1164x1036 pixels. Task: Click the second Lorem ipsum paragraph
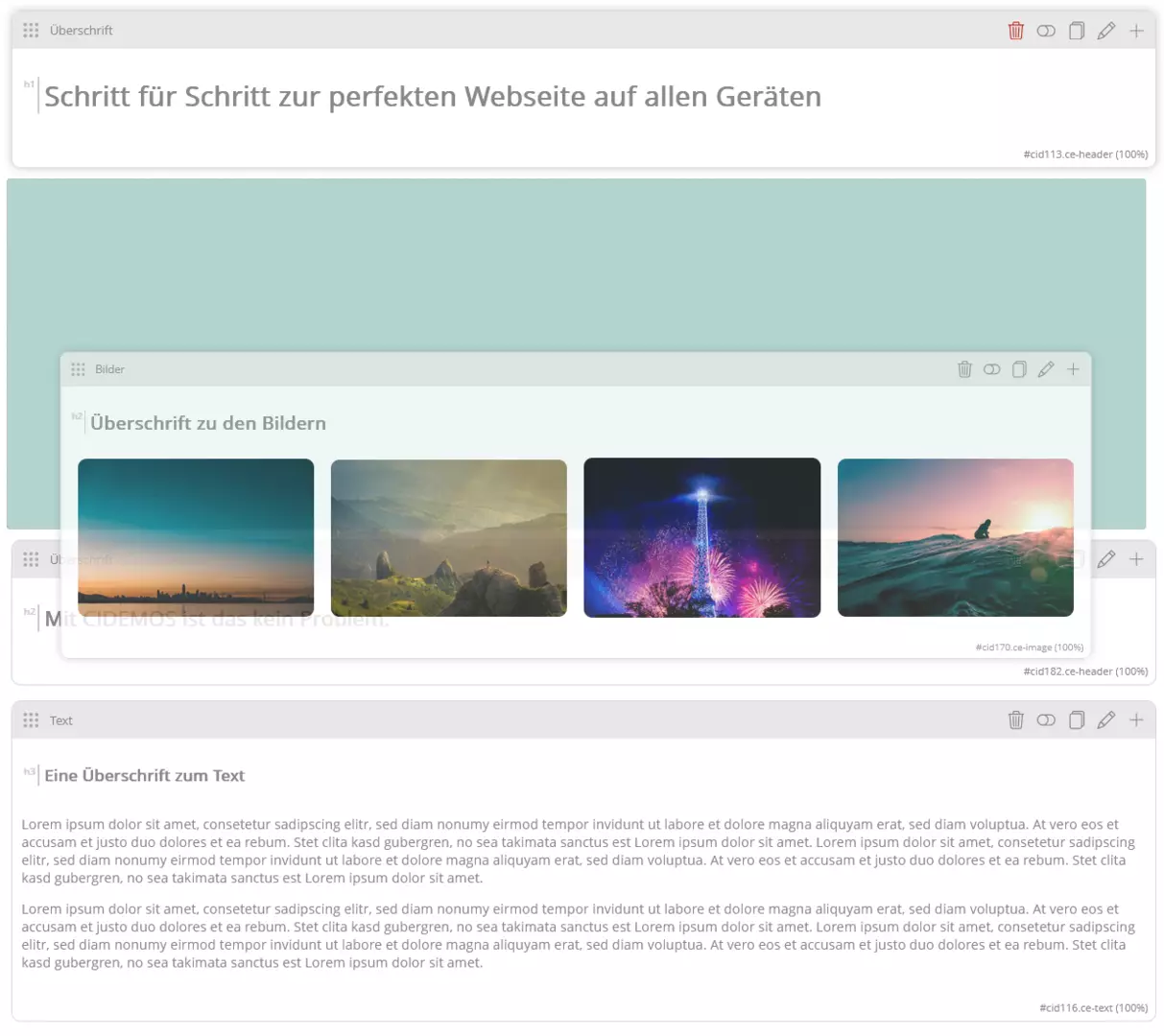pyautogui.click(x=579, y=935)
